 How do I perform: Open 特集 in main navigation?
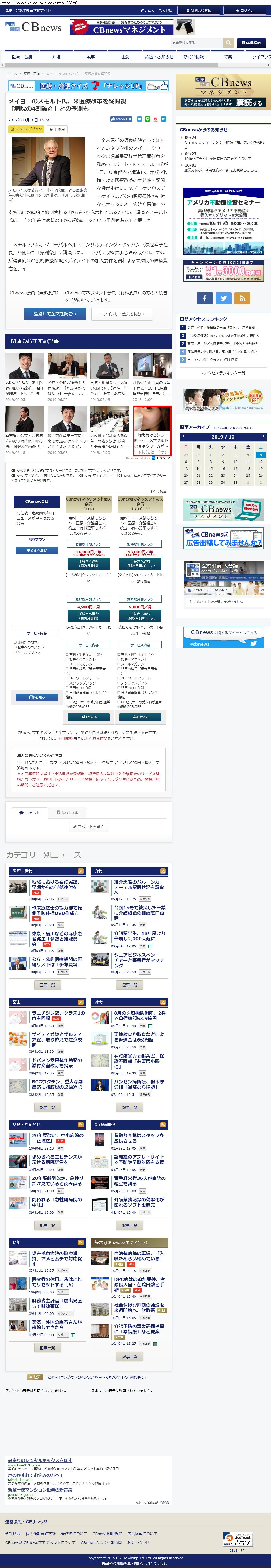228,57
